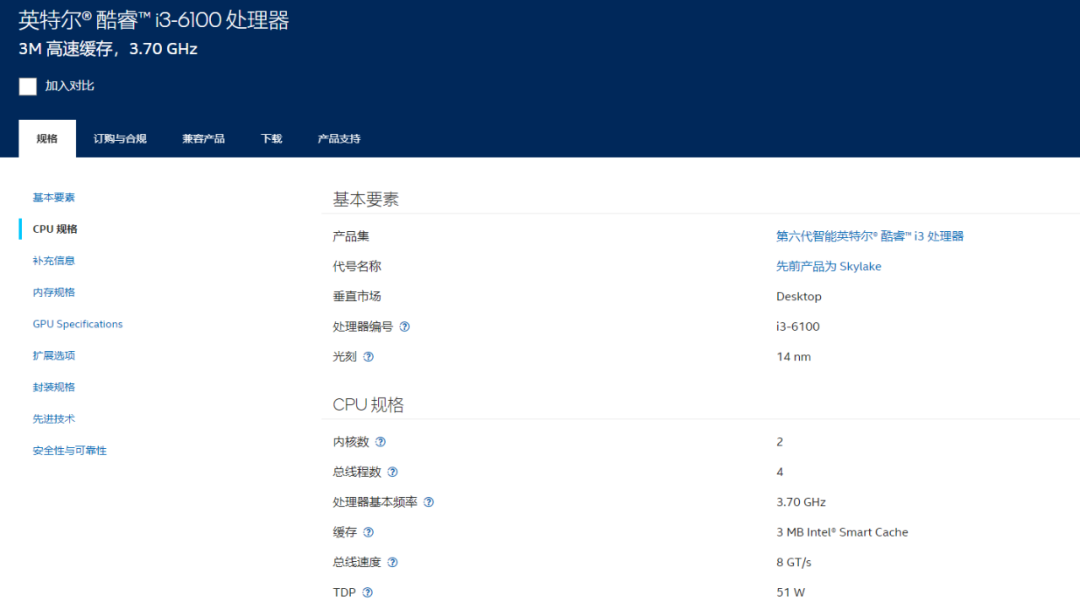
Task: Click the 总线程数 label text
Action: [x=357, y=472]
